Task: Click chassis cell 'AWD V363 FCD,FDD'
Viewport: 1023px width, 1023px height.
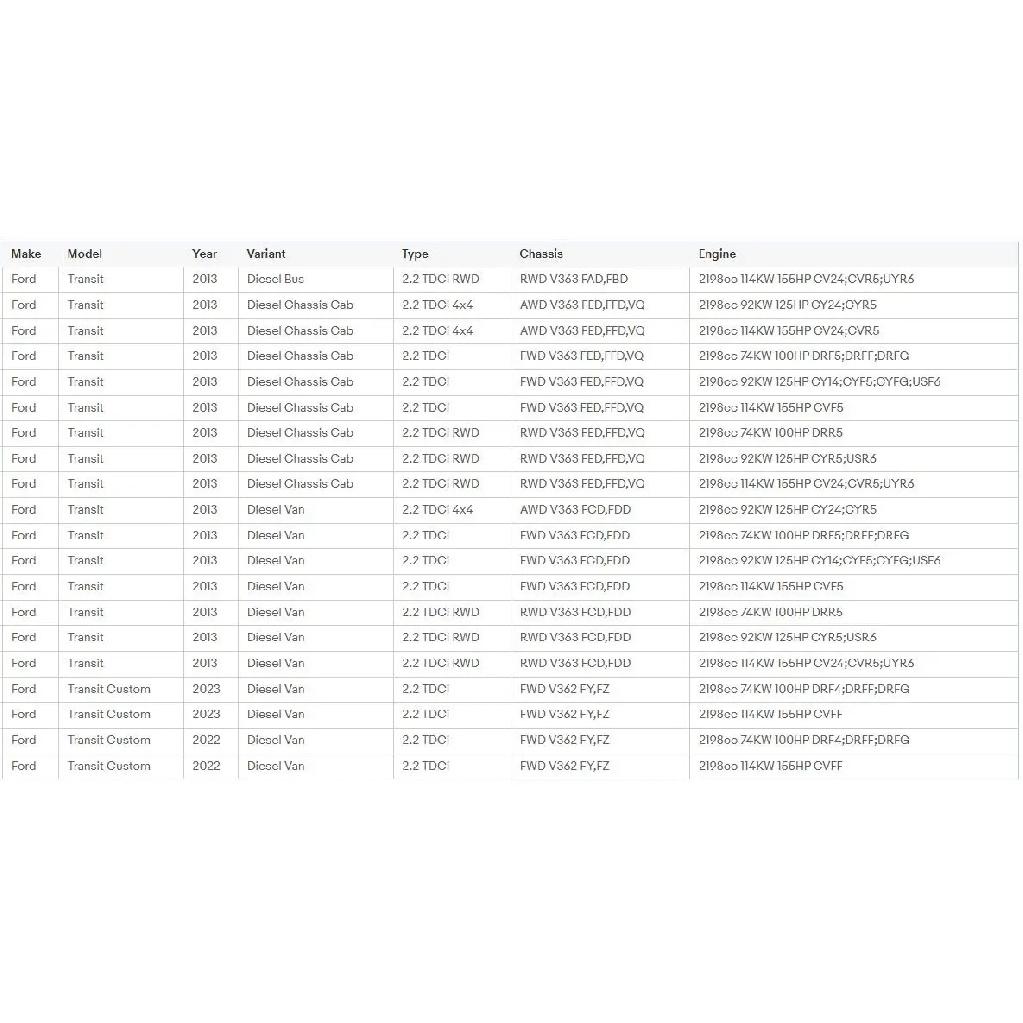Action: 575,510
